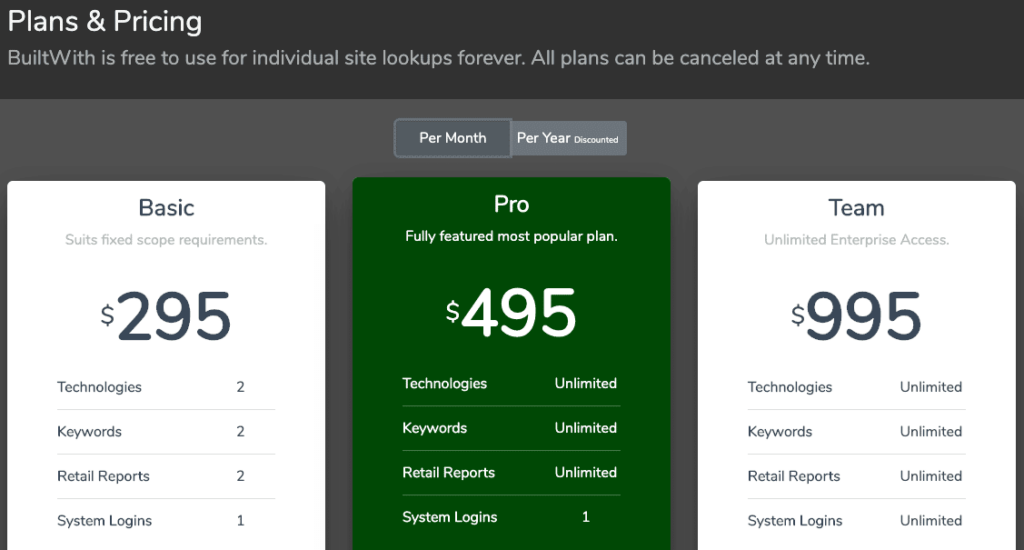Click Technologies label in Pro plan

(445, 383)
